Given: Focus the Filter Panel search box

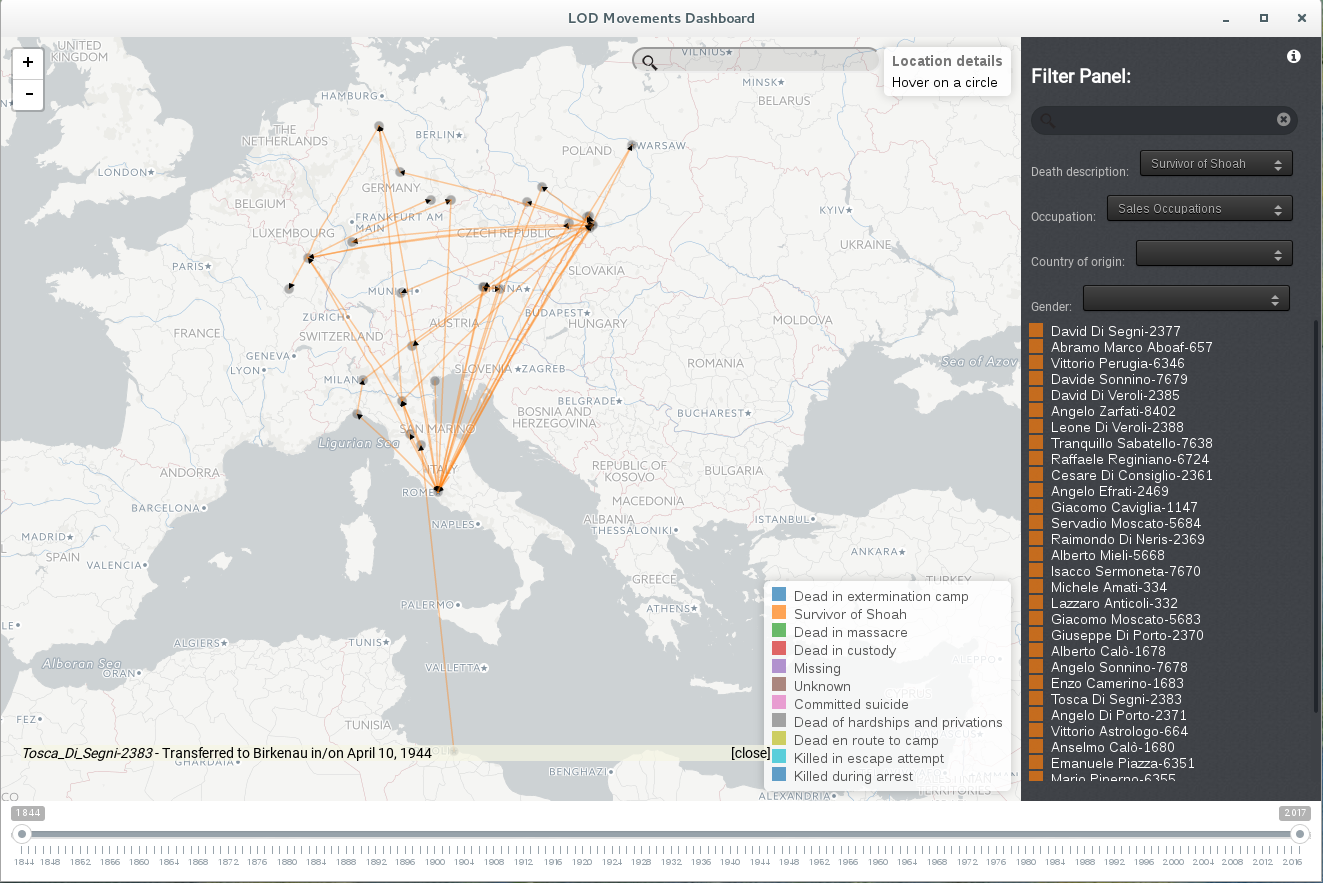Looking at the screenshot, I should (1164, 120).
